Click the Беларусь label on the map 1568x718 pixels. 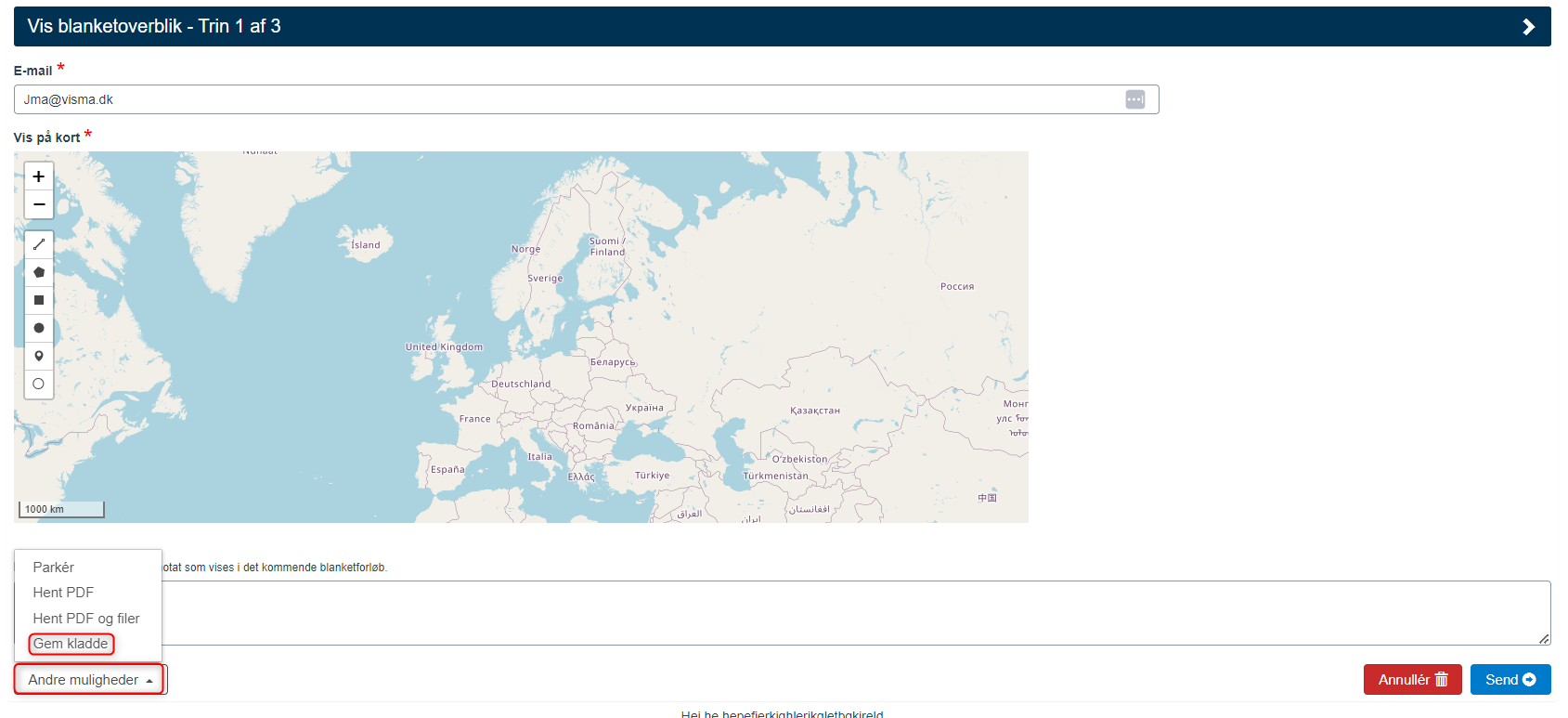click(613, 362)
